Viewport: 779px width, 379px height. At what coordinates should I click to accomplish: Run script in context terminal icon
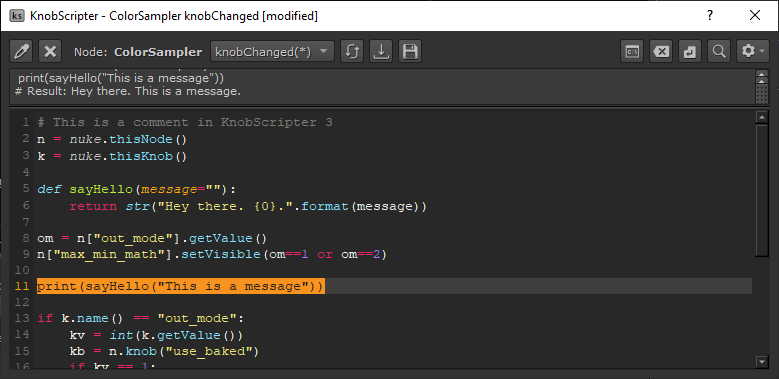pyautogui.click(x=632, y=52)
